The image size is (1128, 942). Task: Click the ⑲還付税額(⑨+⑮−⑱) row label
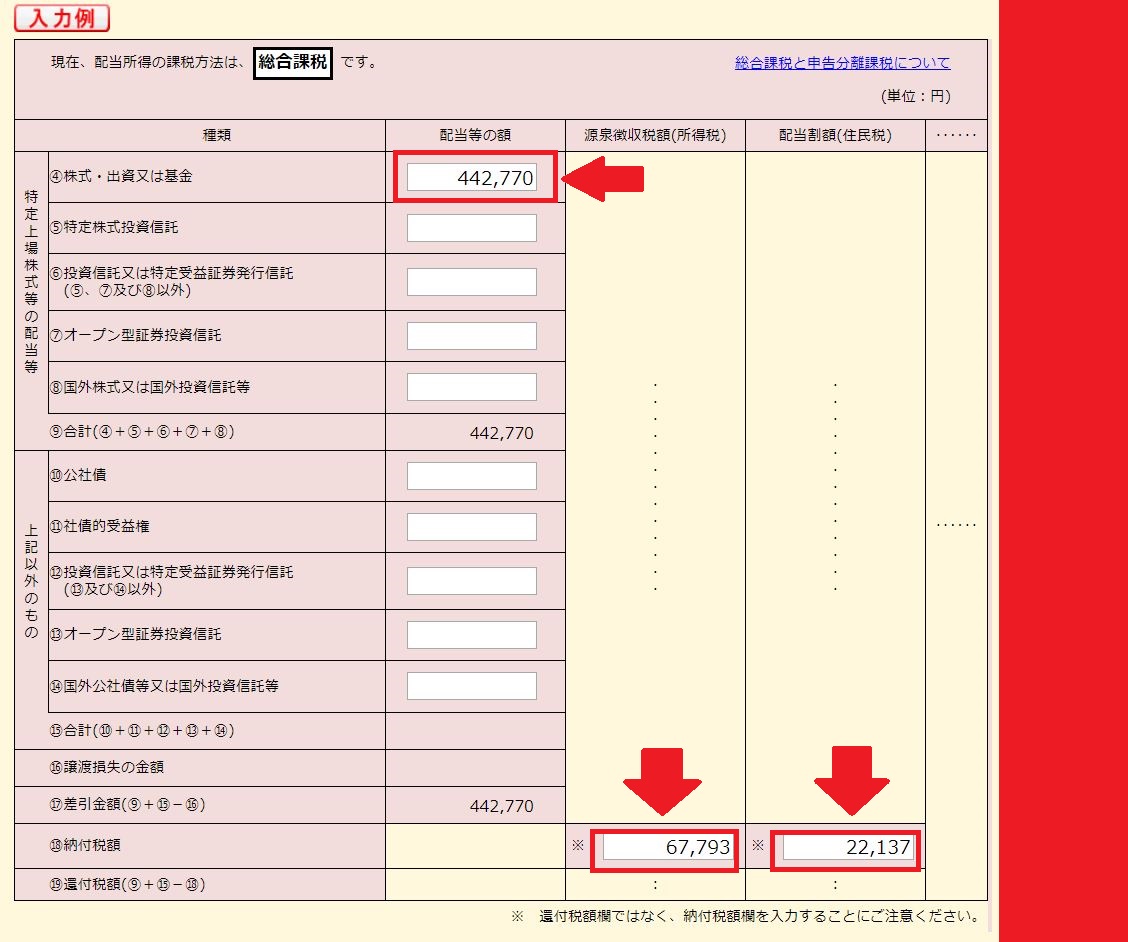[x=127, y=884]
